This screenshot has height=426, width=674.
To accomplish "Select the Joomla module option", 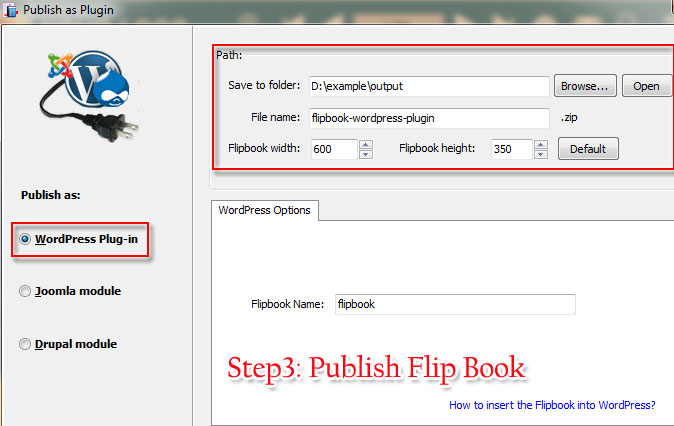I will [x=25, y=291].
